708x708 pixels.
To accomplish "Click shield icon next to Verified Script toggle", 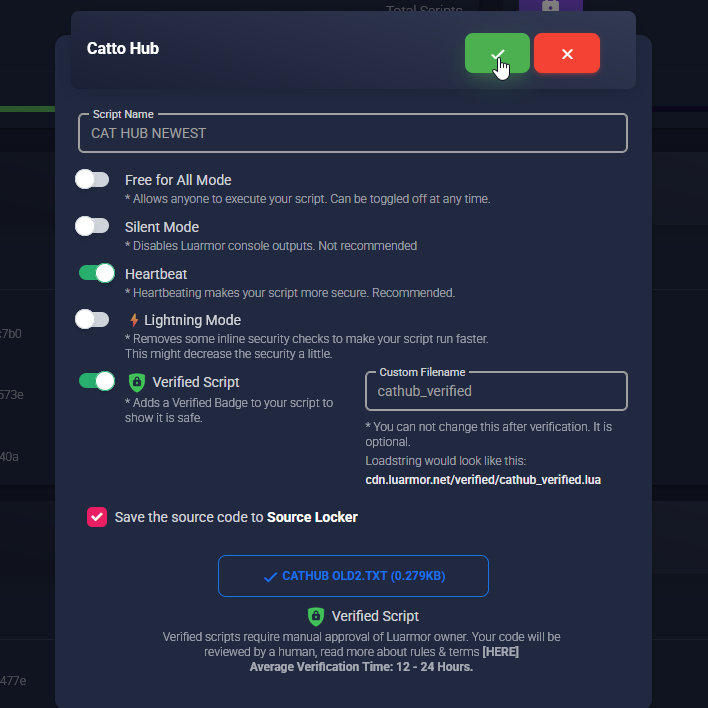I will click(137, 382).
